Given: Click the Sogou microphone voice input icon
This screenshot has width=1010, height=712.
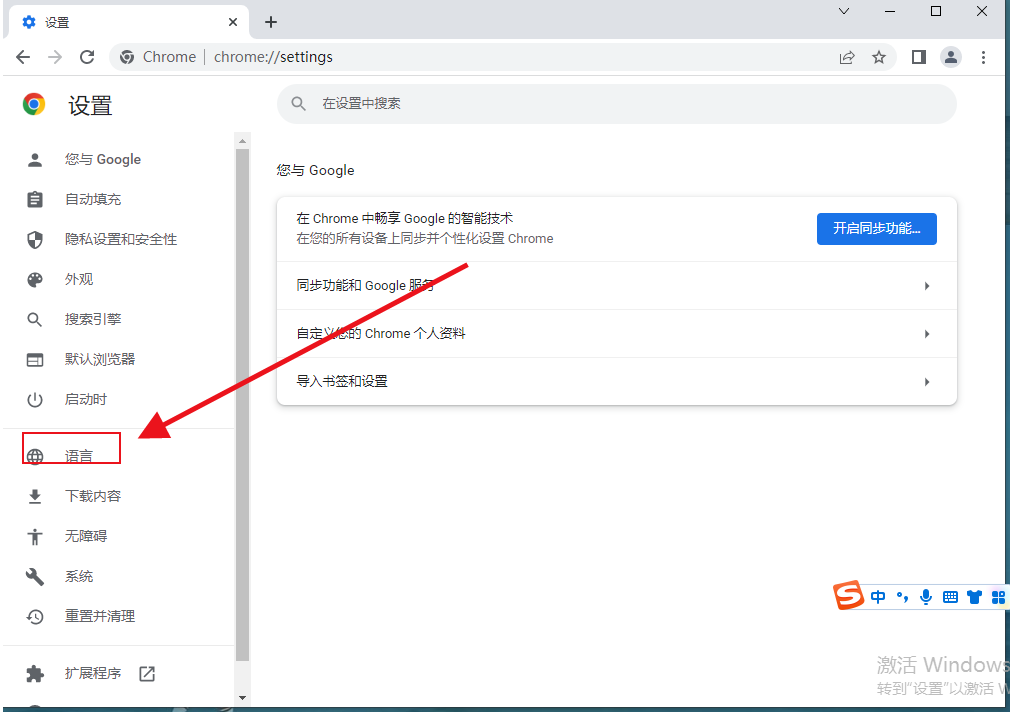Looking at the screenshot, I should [x=926, y=597].
